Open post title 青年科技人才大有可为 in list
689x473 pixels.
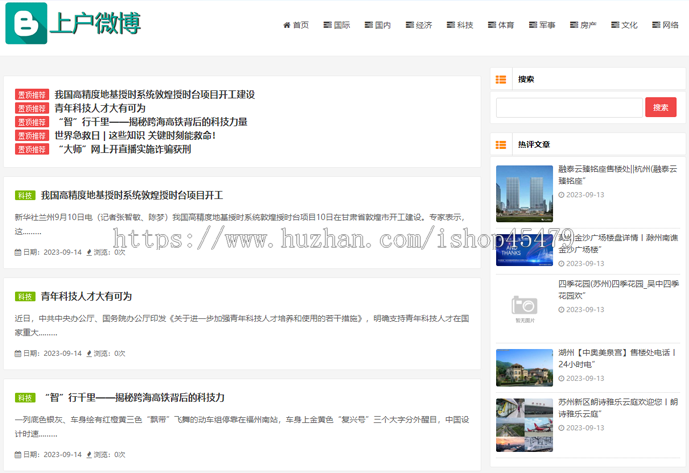pos(86,296)
